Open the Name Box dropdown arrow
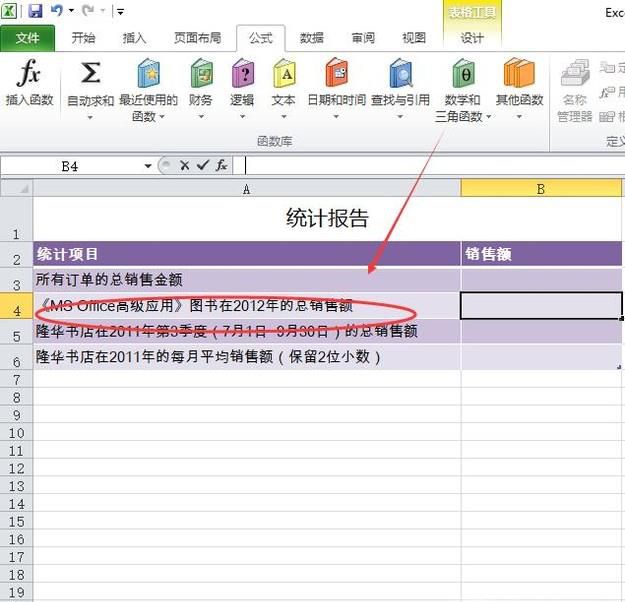The image size is (625, 602). click(x=148, y=166)
